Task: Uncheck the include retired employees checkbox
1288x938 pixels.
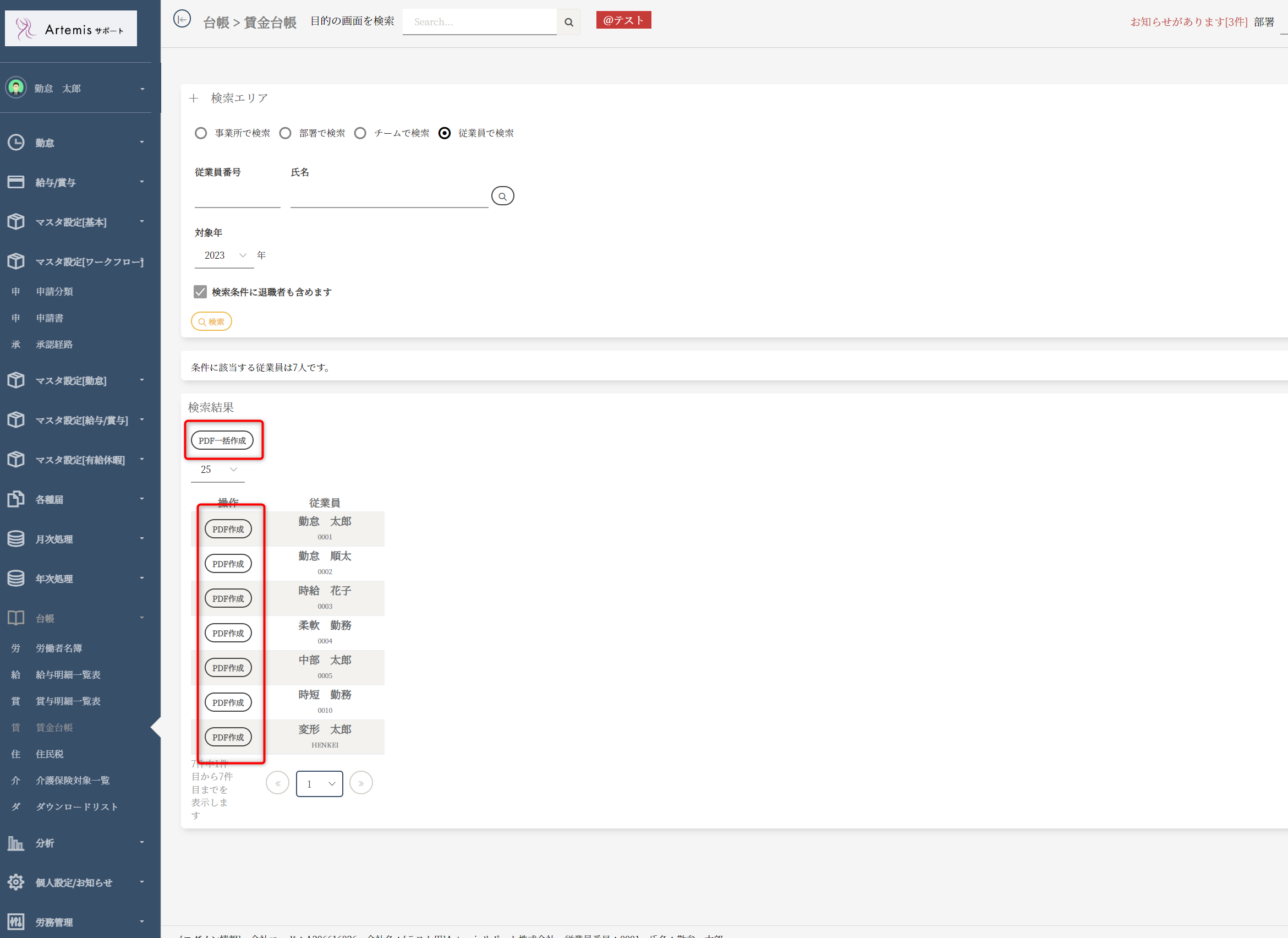Action: (x=200, y=292)
